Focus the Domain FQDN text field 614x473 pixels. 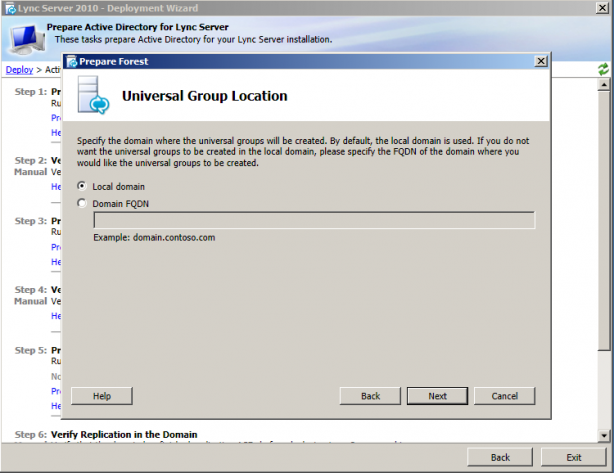click(314, 220)
